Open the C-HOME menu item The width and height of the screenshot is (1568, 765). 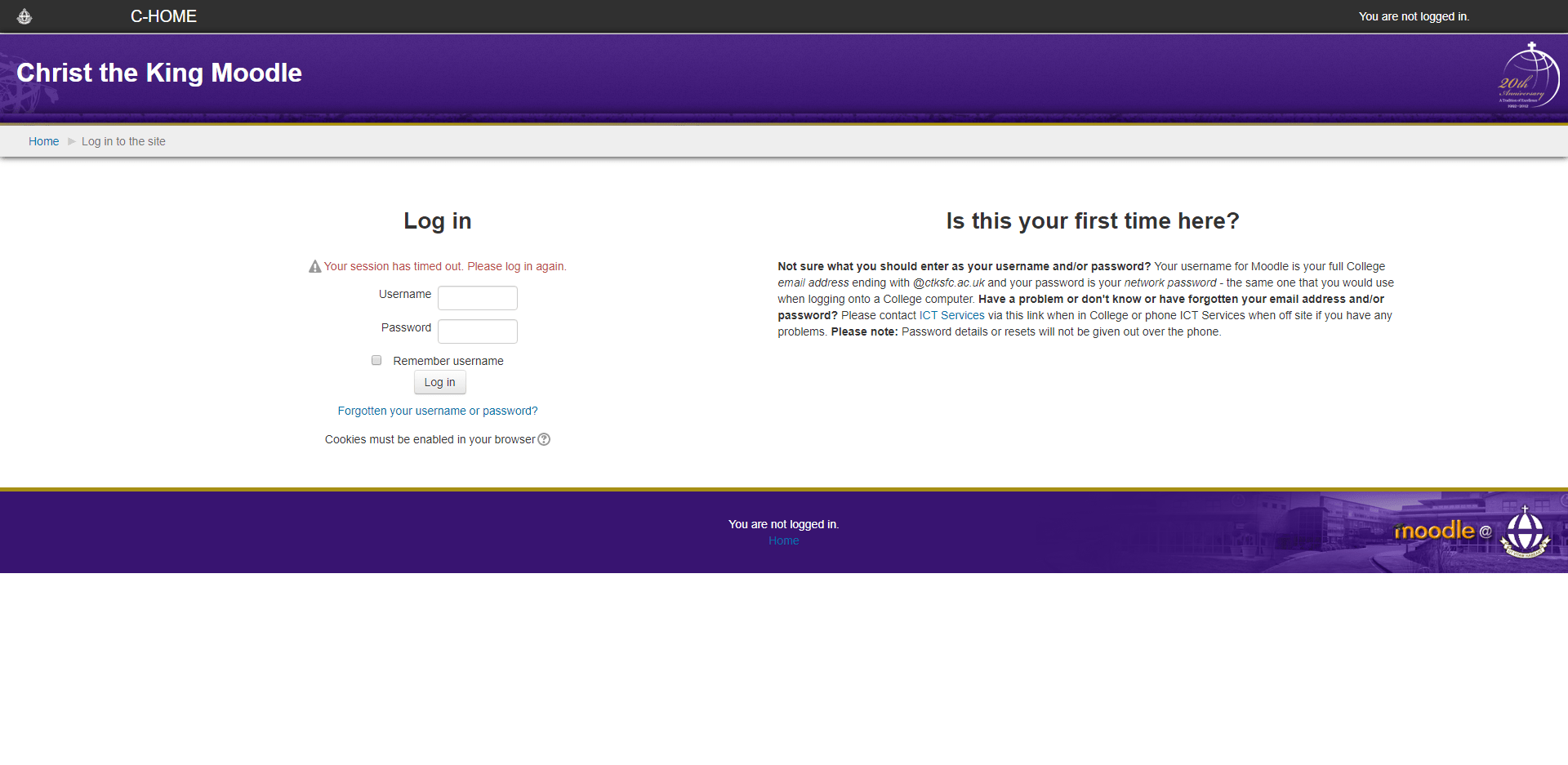(163, 16)
